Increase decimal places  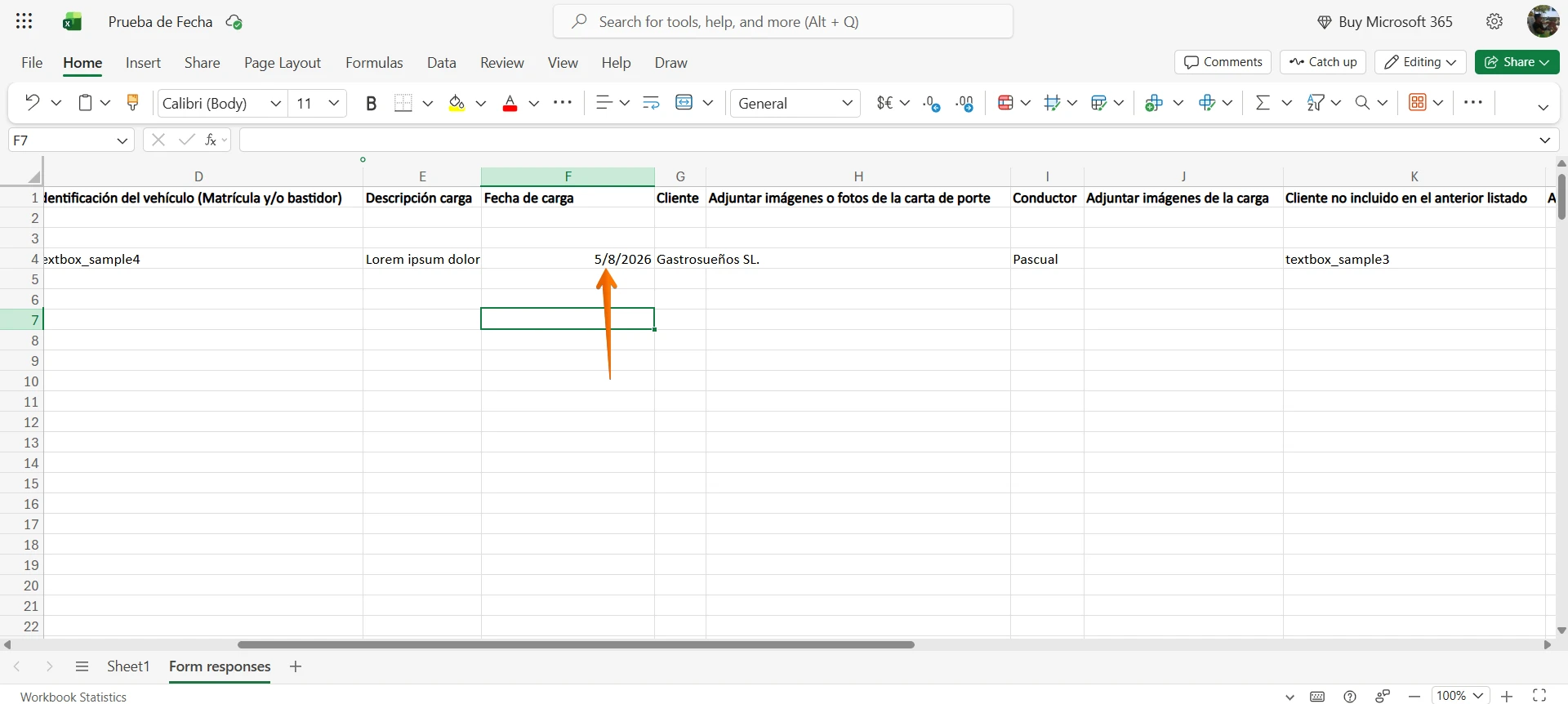(x=964, y=103)
